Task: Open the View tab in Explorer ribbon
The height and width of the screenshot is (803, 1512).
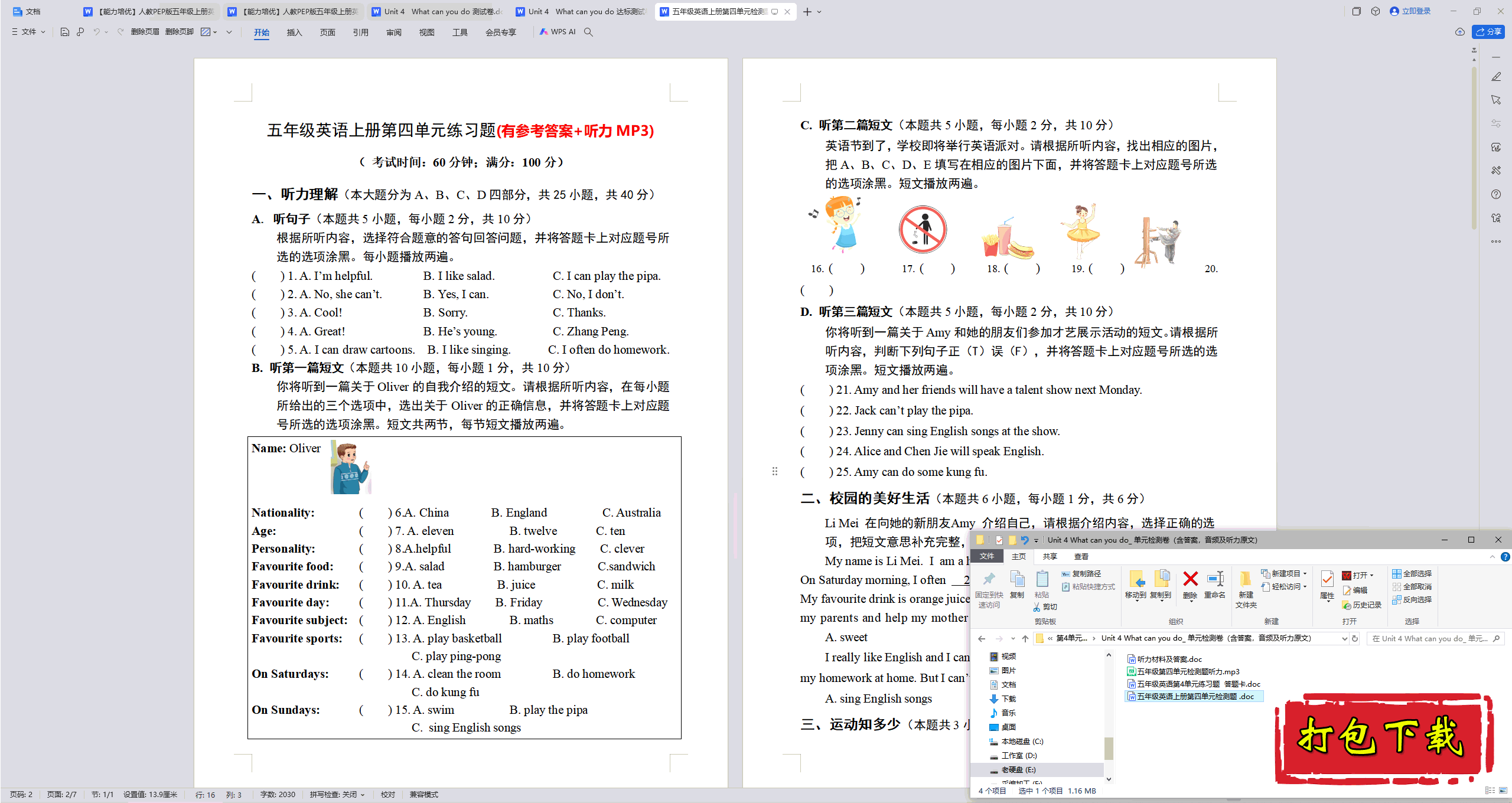Action: pyautogui.click(x=1081, y=557)
